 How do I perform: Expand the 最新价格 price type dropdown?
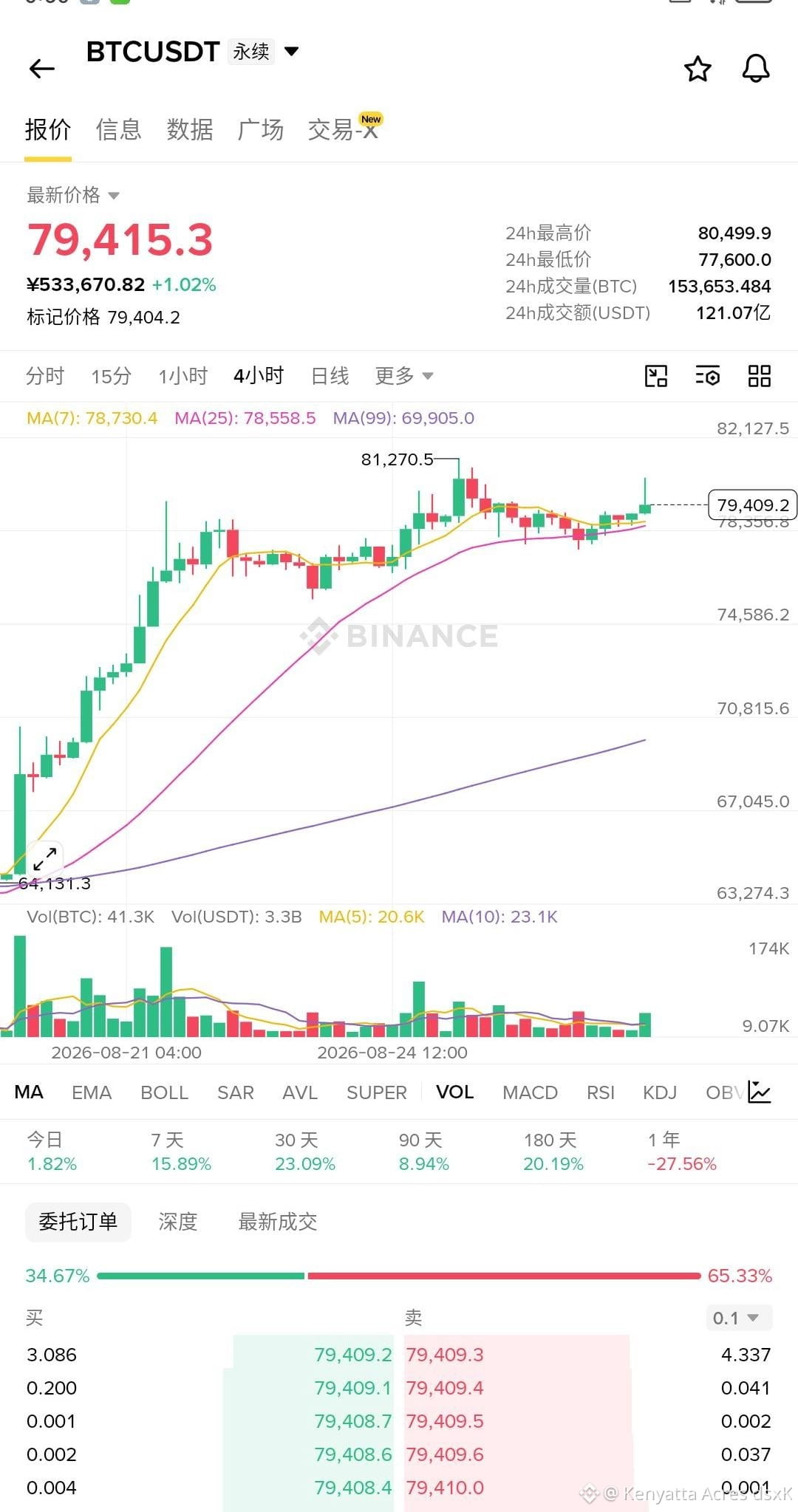pos(114,196)
